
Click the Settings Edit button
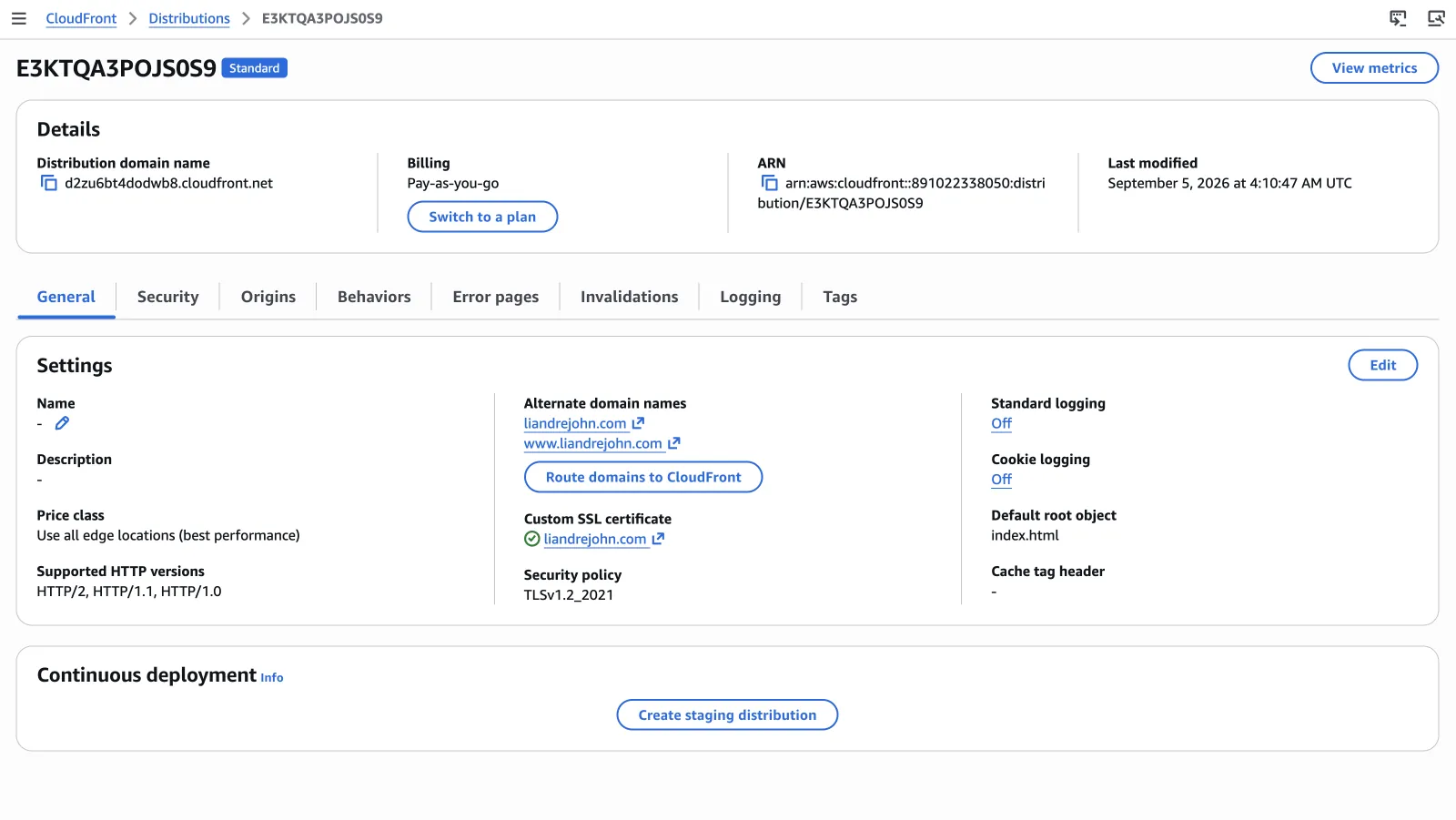1382,365
